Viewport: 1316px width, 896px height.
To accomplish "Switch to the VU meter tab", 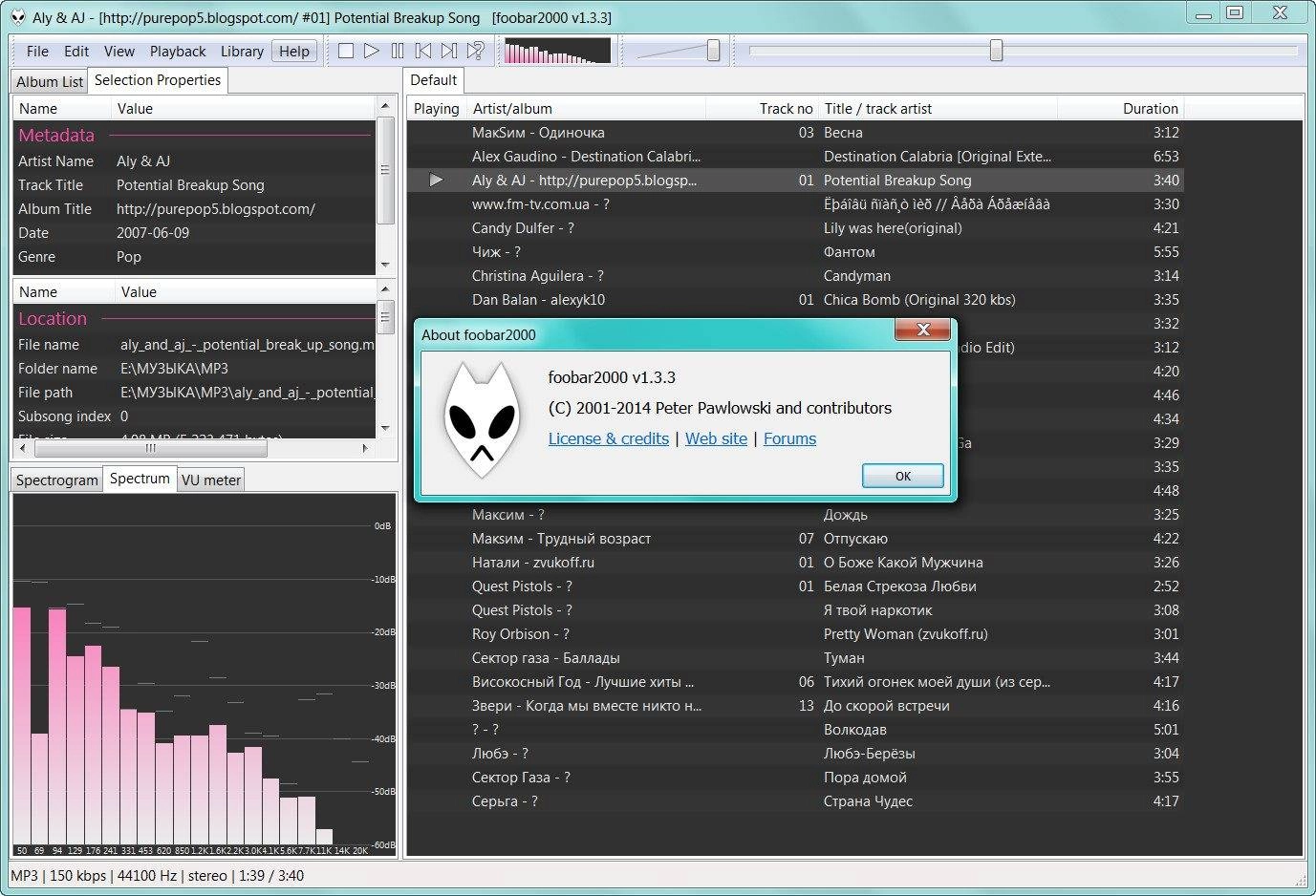I will 211,480.
